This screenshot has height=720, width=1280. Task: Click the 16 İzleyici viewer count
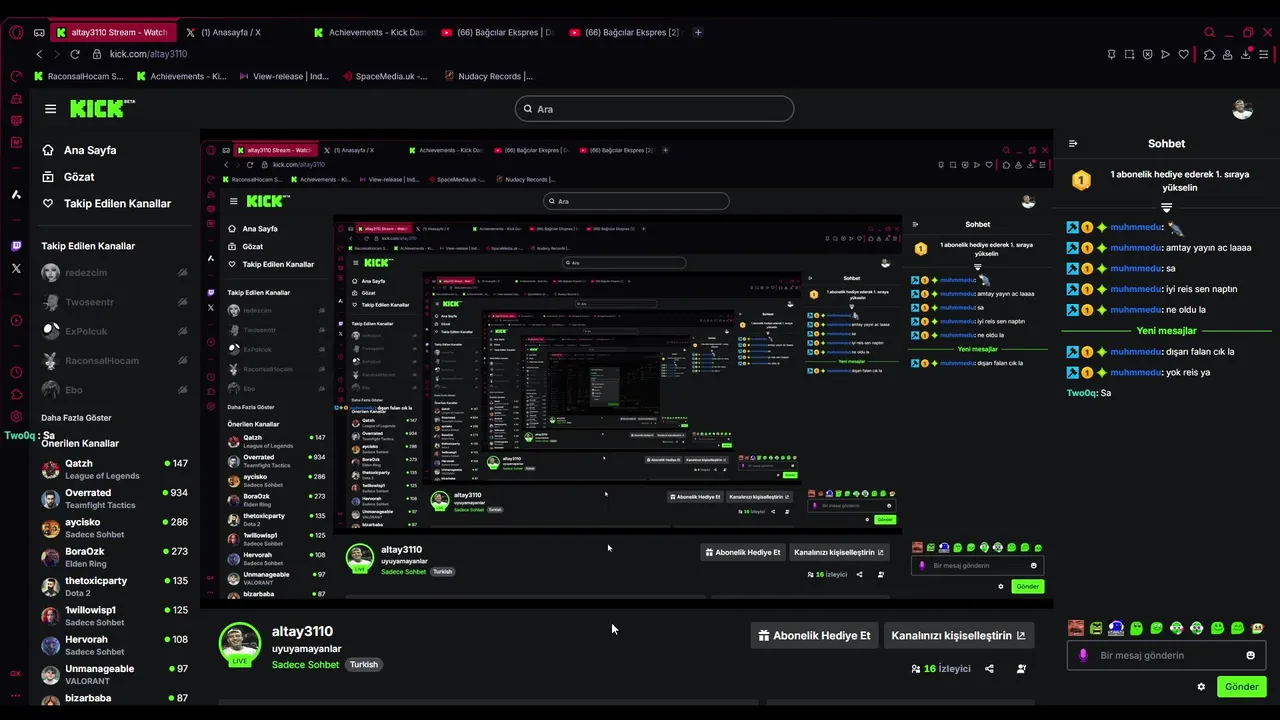click(x=941, y=668)
